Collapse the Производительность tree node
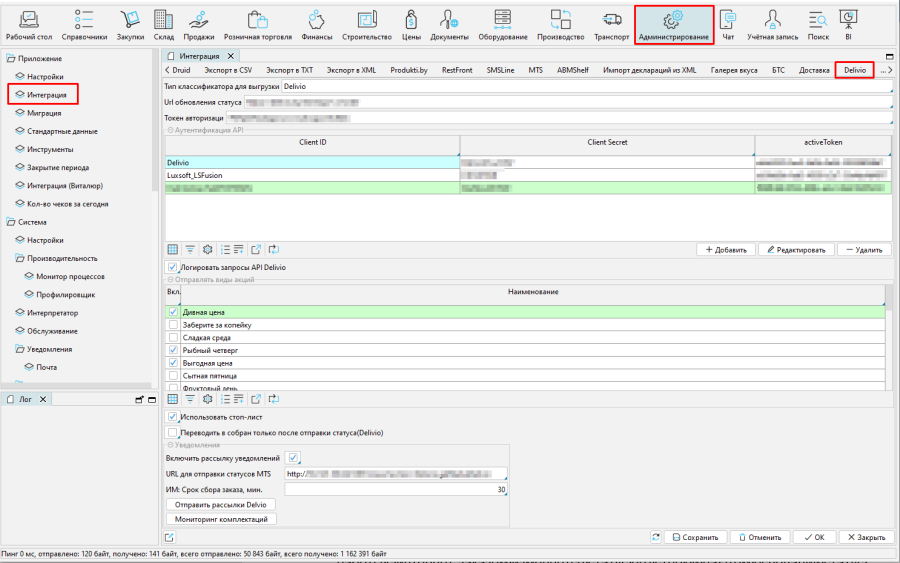Viewport: 900px width, 563px height. coord(20,258)
